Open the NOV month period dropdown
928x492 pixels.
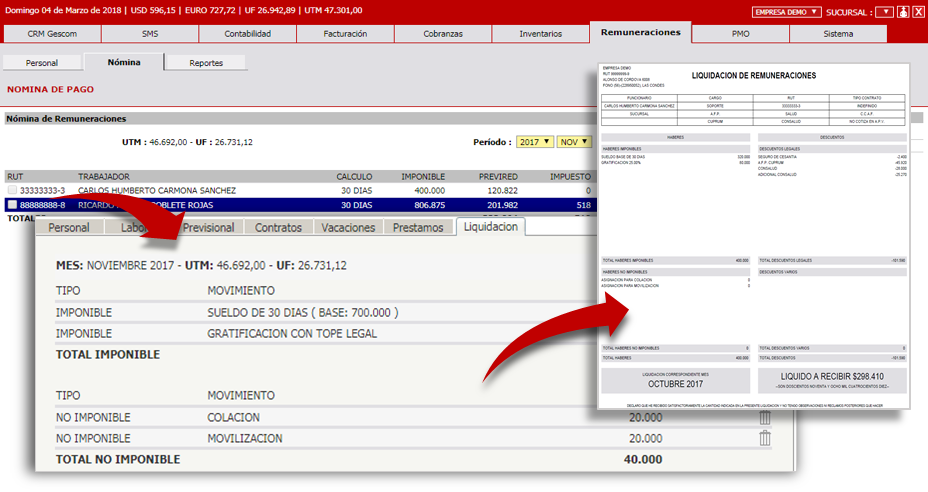tap(574, 142)
